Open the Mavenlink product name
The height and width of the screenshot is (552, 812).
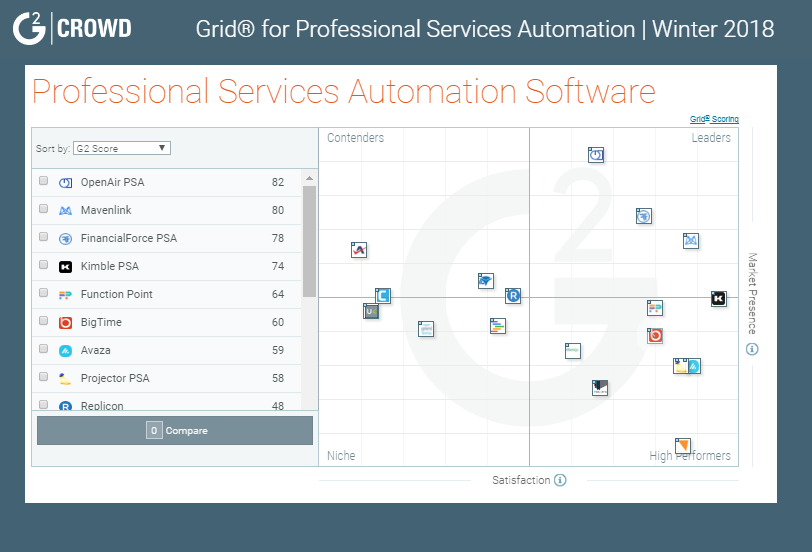pos(106,210)
